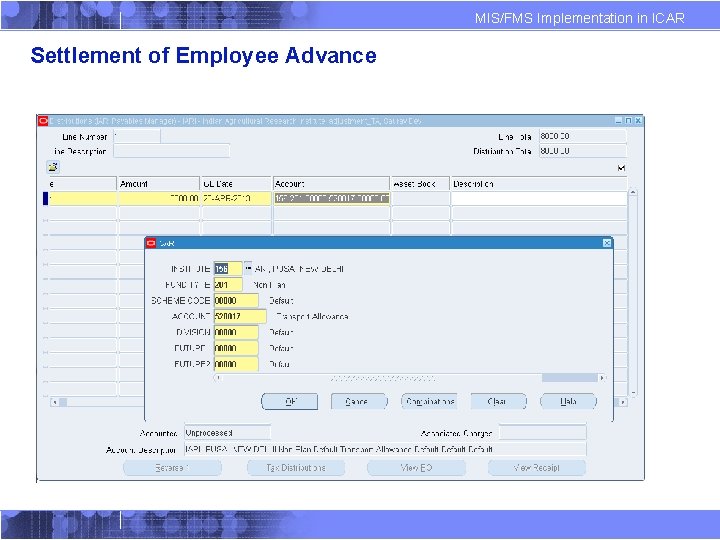The height and width of the screenshot is (540, 720).
Task: Click the SAR dialog horizontal scrollbar thumb
Action: pos(569,378)
